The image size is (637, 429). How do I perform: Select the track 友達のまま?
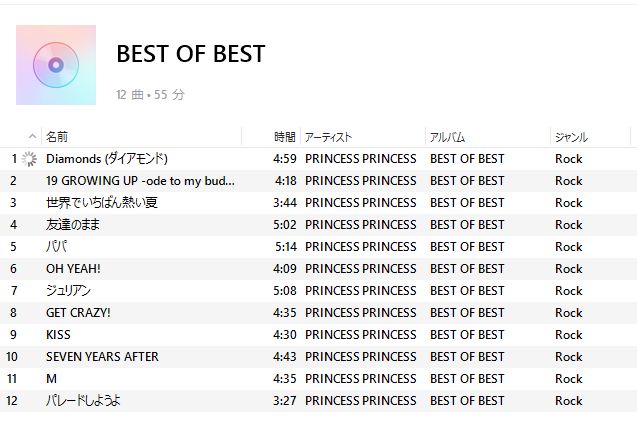[x=73, y=225]
